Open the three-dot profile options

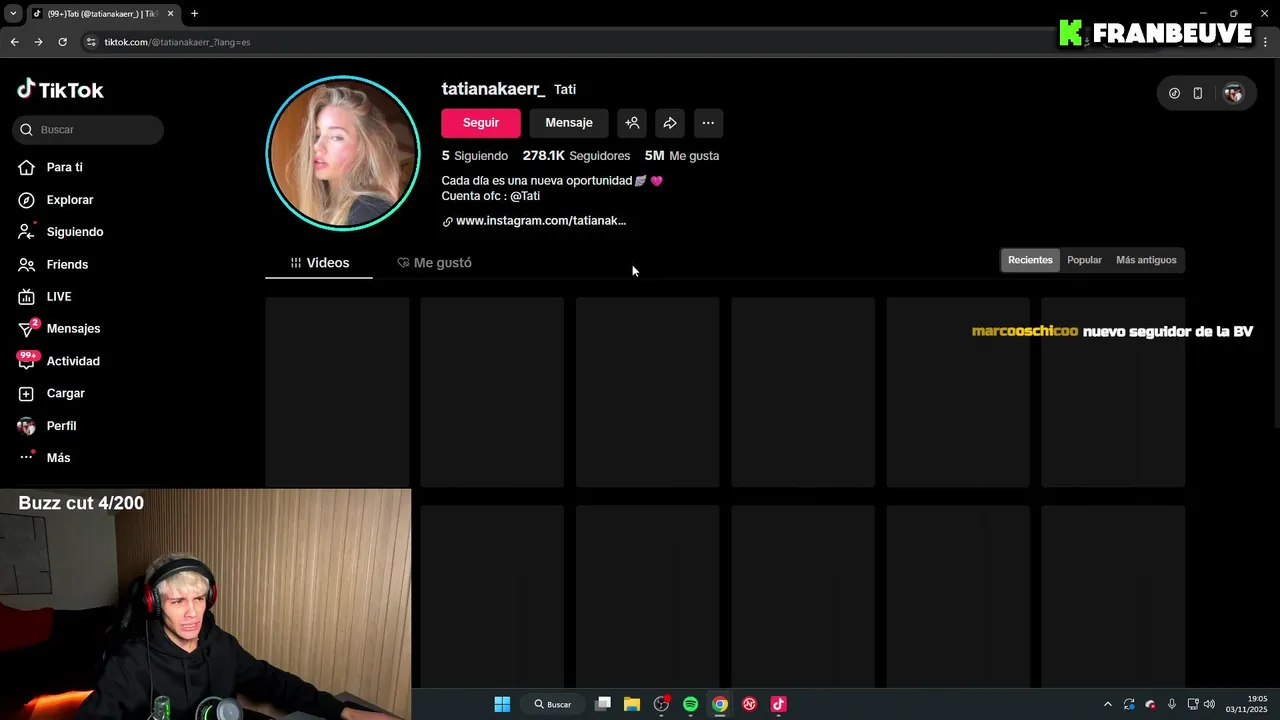(x=708, y=123)
